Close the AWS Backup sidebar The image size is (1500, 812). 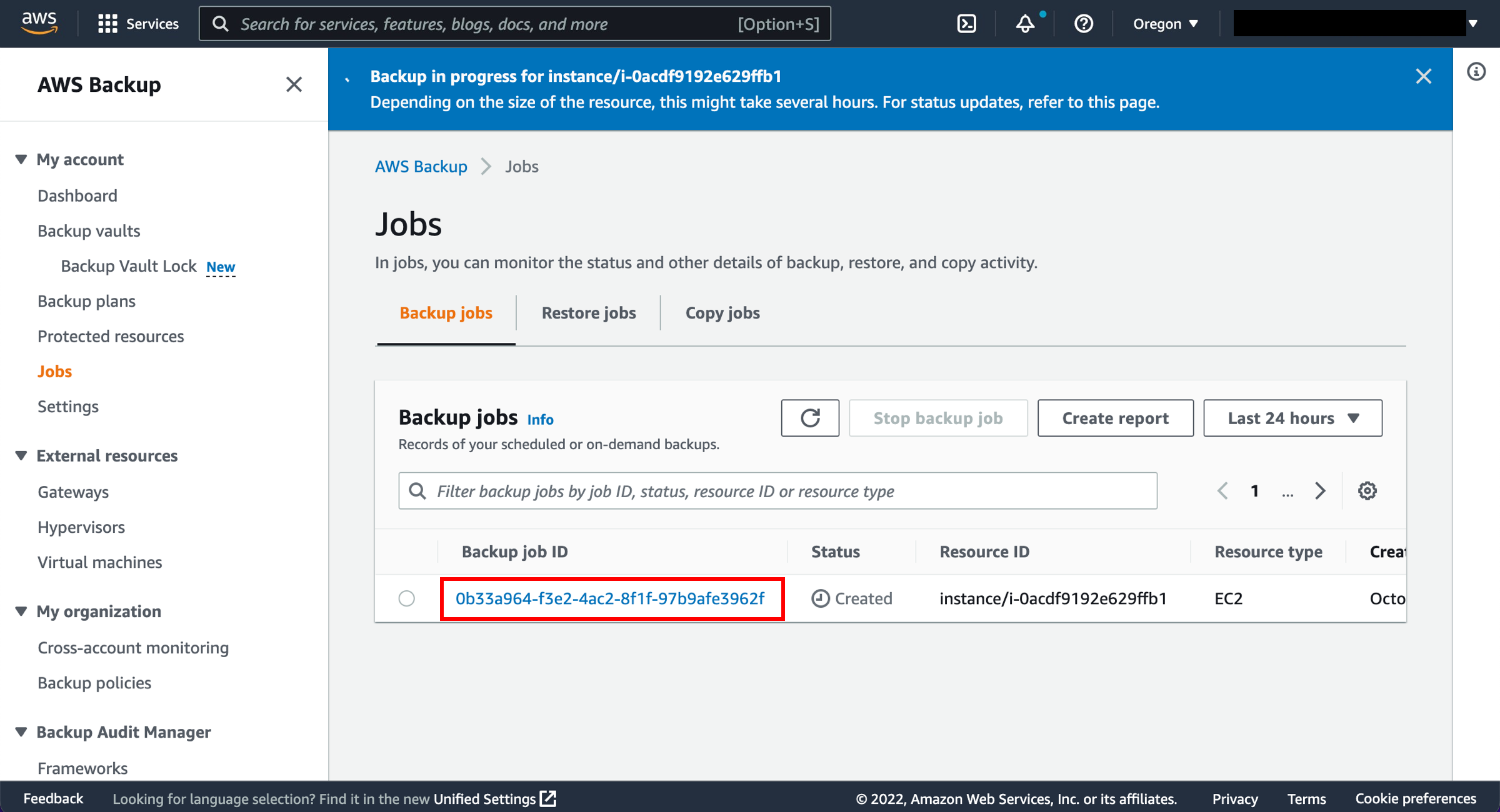(x=294, y=84)
